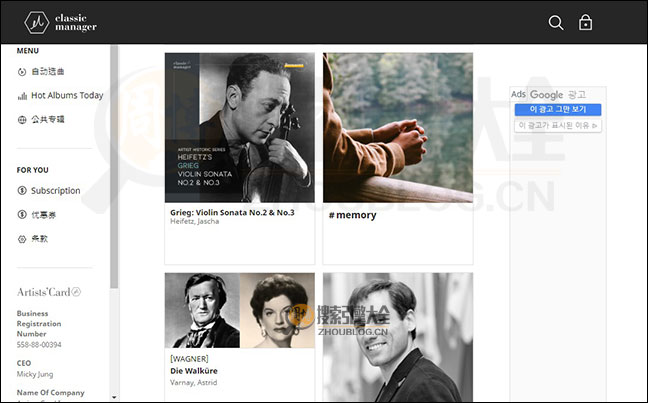Click the sidebar scroll down arrow
Image resolution: width=648 pixels, height=403 pixels.
[114, 397]
